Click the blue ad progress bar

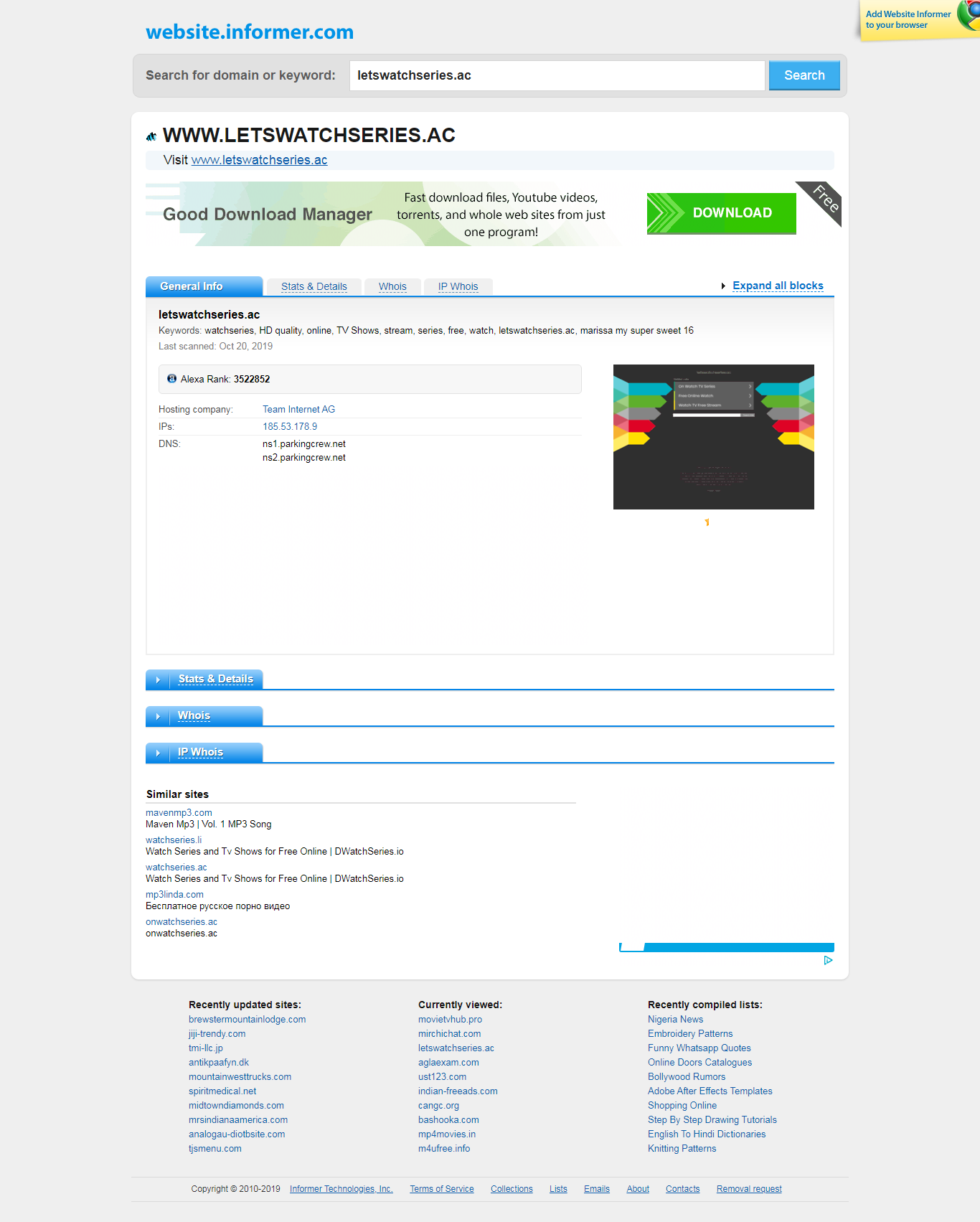pos(727,947)
